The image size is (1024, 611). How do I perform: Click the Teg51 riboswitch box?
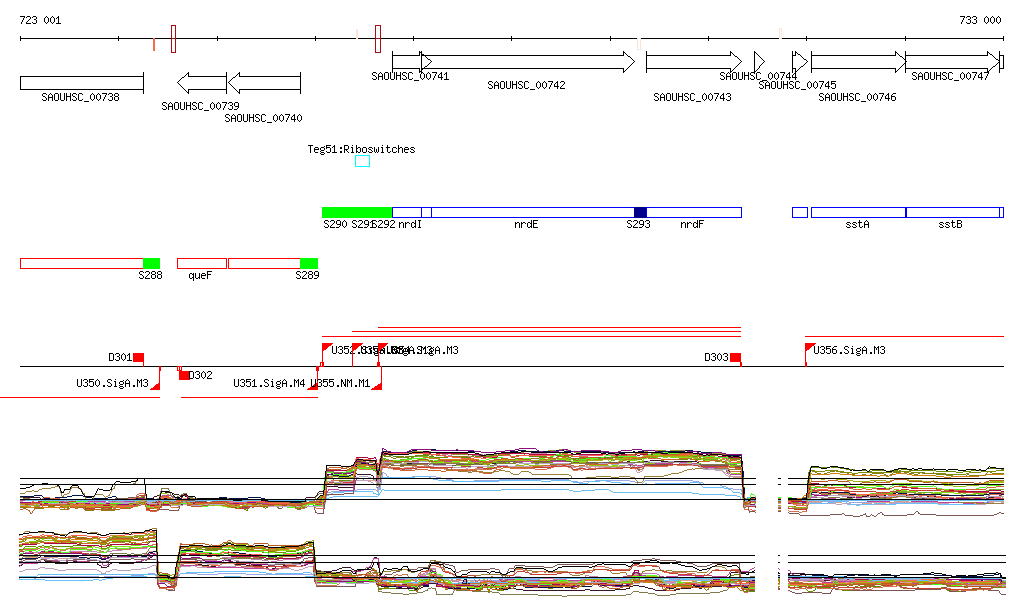(x=362, y=161)
